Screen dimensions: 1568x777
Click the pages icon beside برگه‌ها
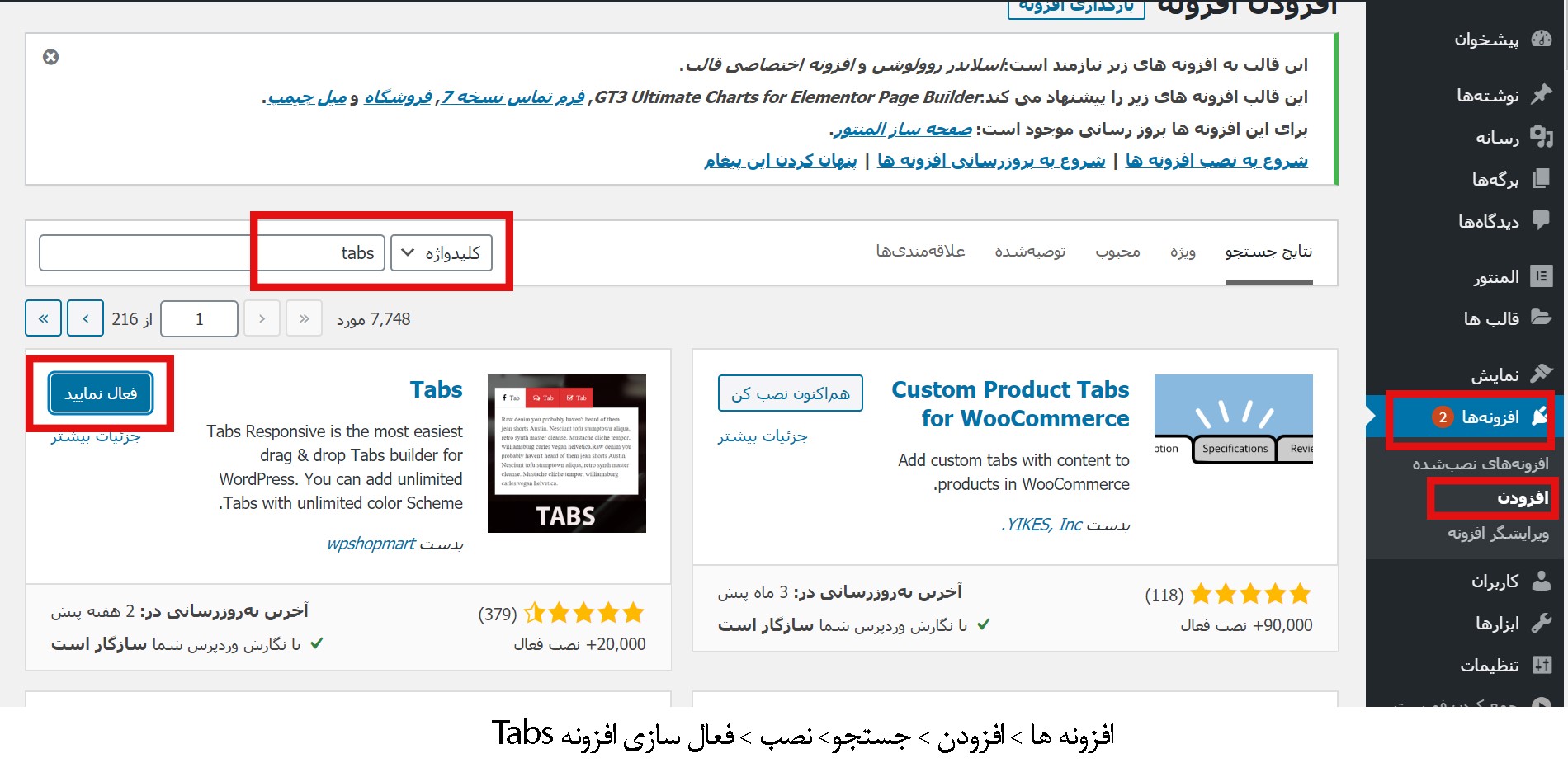point(1541,178)
